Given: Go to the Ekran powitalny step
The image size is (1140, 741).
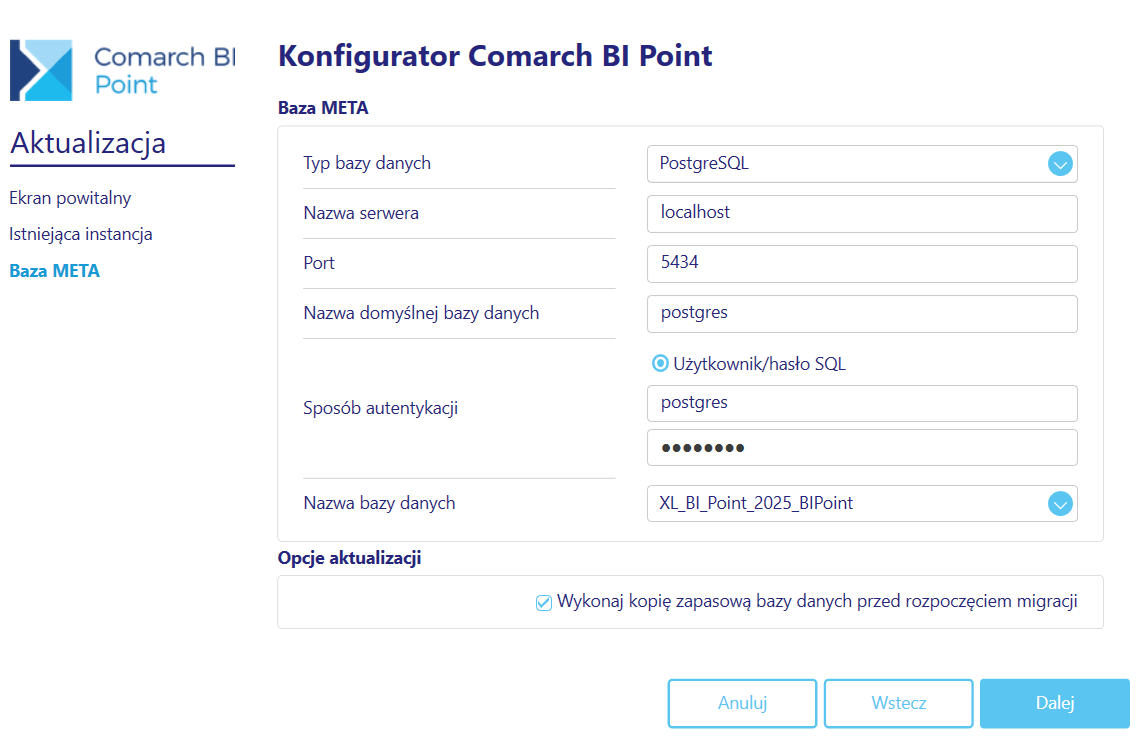Looking at the screenshot, I should pos(70,198).
